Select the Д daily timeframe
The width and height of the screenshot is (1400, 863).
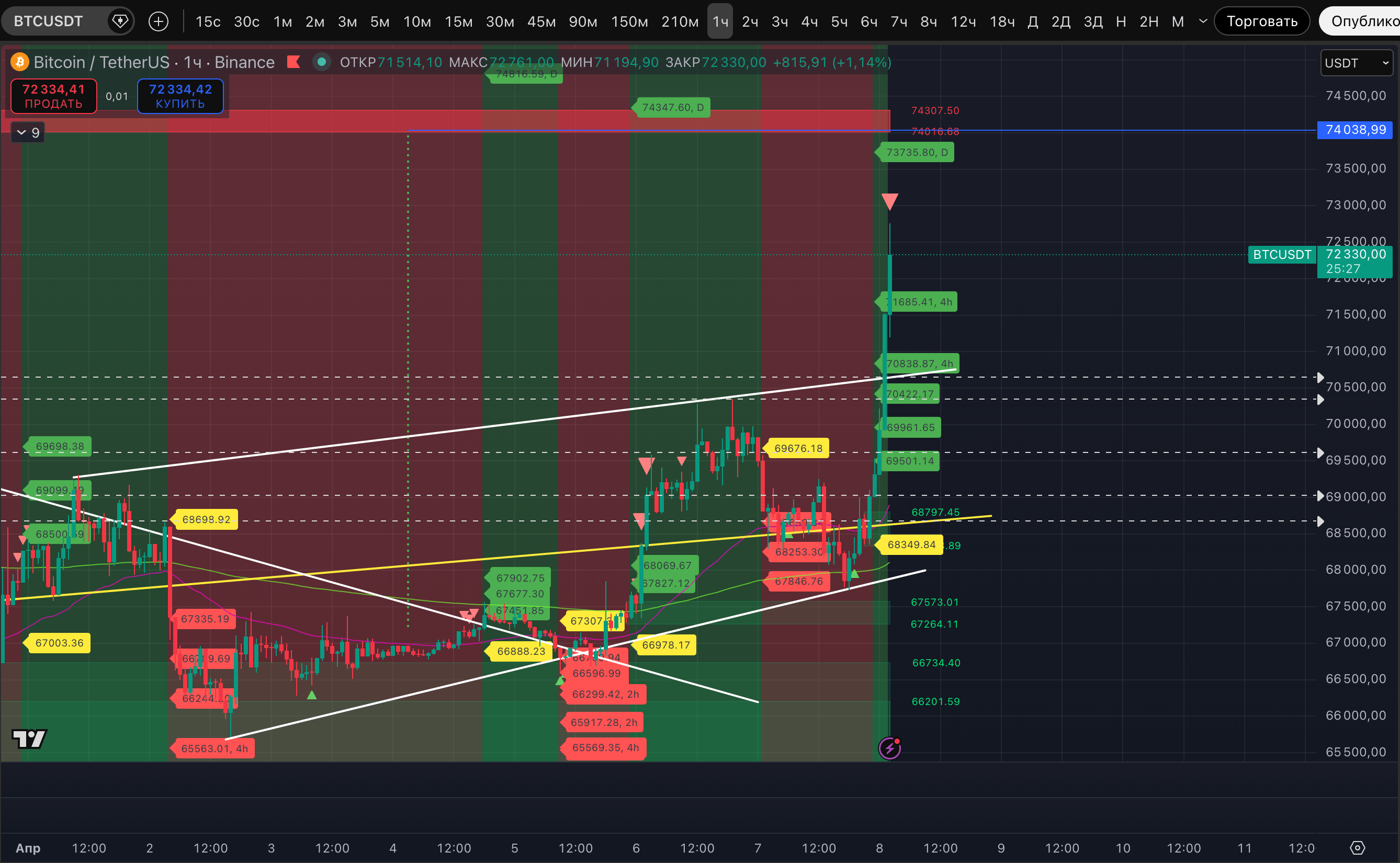[x=1032, y=21]
